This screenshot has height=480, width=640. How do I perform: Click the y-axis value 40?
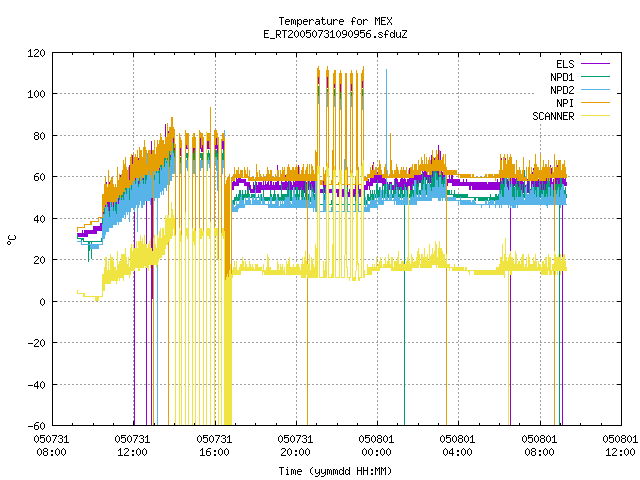[x=40, y=219]
